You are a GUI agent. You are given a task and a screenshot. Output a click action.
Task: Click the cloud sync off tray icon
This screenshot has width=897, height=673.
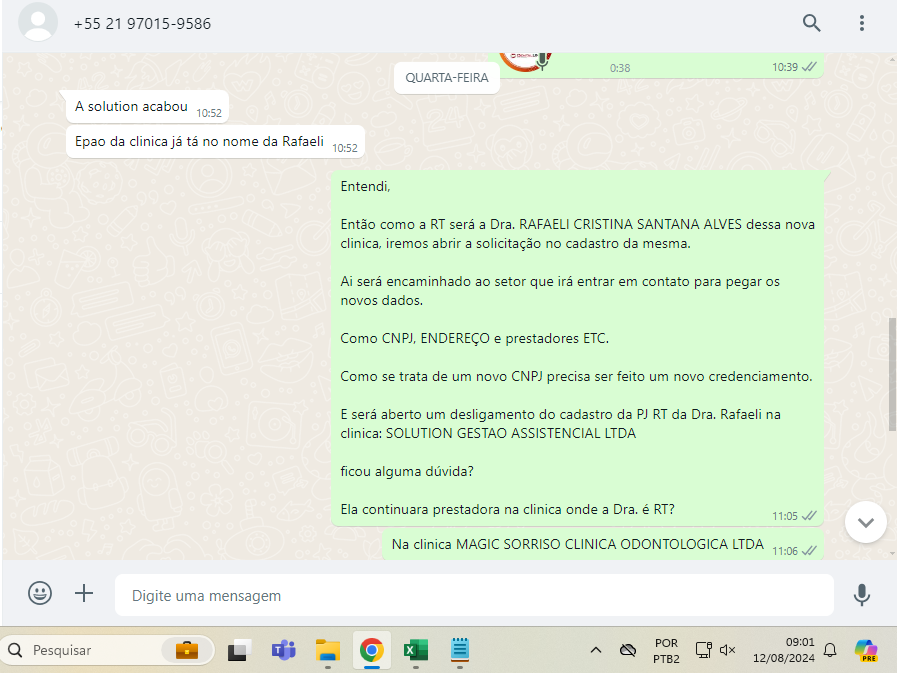tap(628, 650)
